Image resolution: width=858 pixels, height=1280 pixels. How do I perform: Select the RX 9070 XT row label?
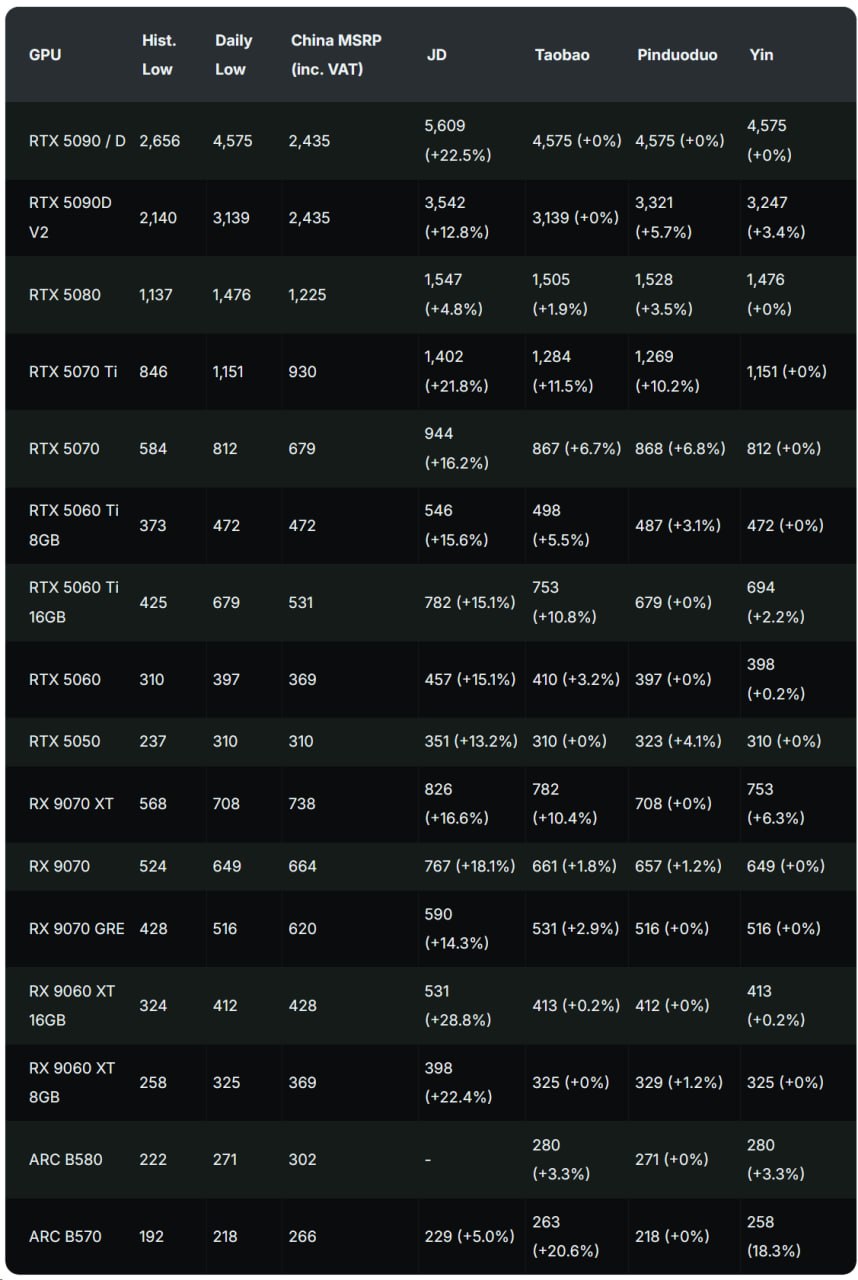[72, 803]
